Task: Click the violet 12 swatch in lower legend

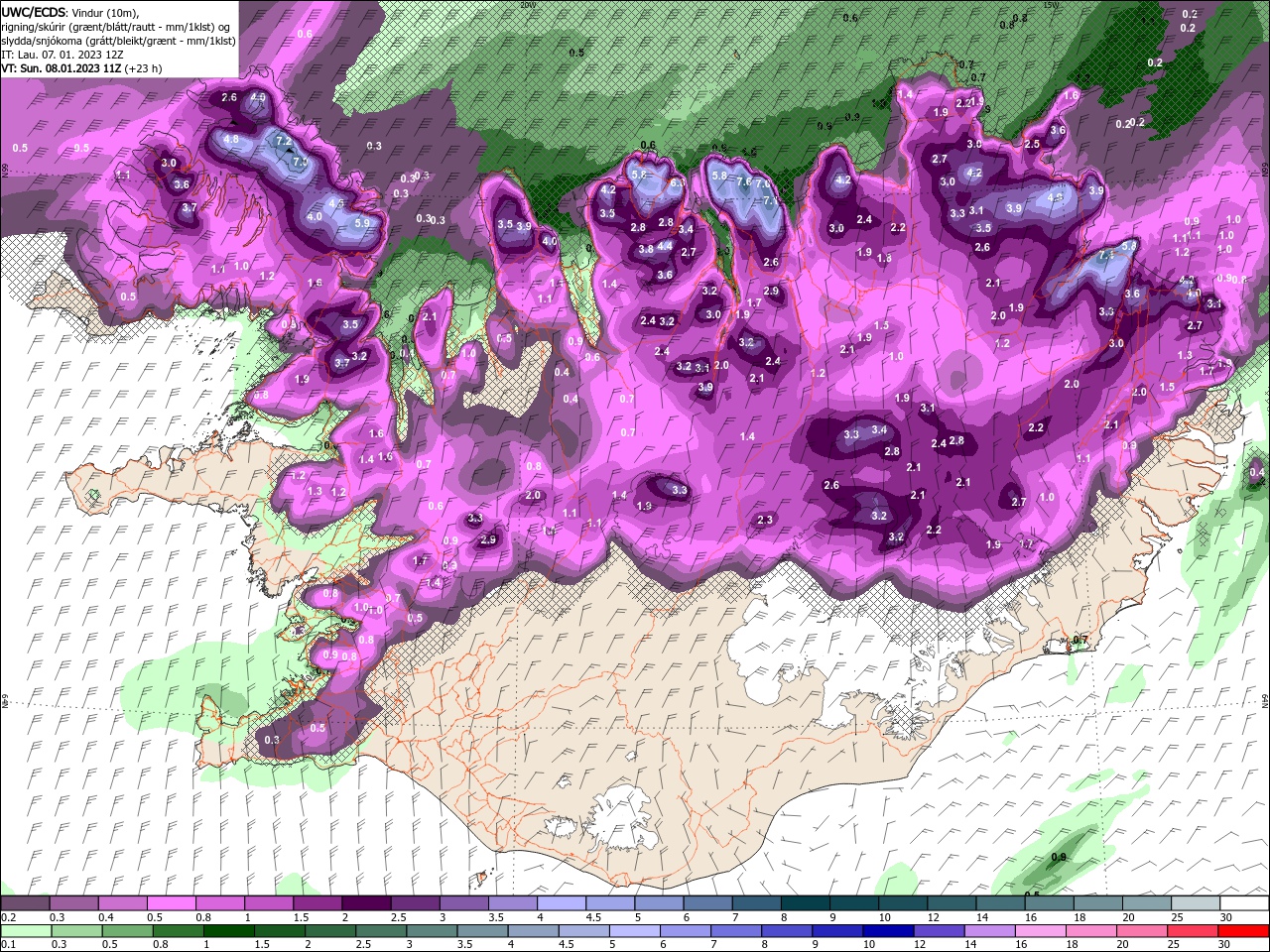Action: (x=939, y=931)
